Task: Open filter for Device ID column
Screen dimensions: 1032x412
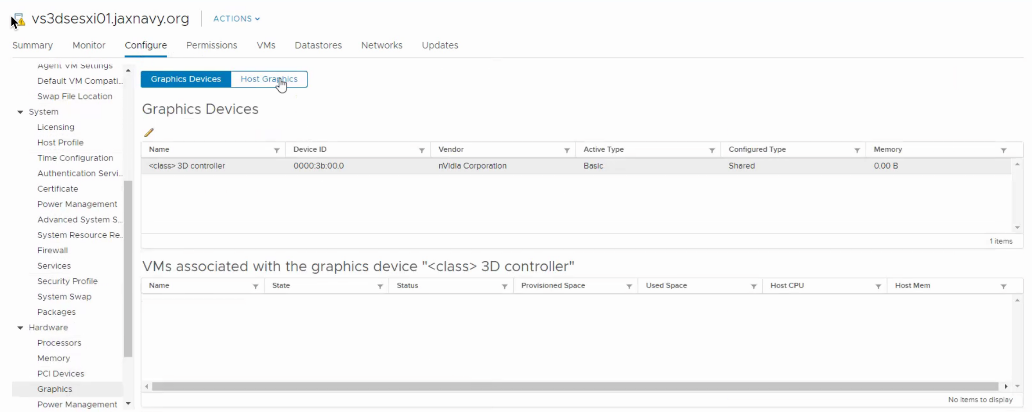Action: (422, 150)
